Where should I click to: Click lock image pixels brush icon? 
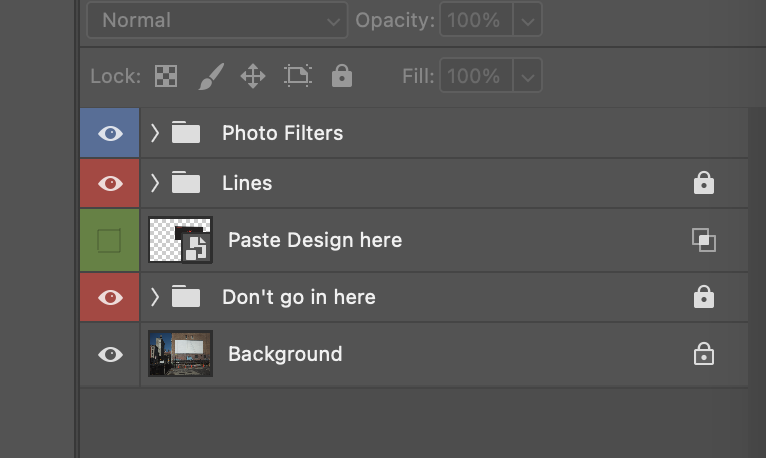point(210,76)
